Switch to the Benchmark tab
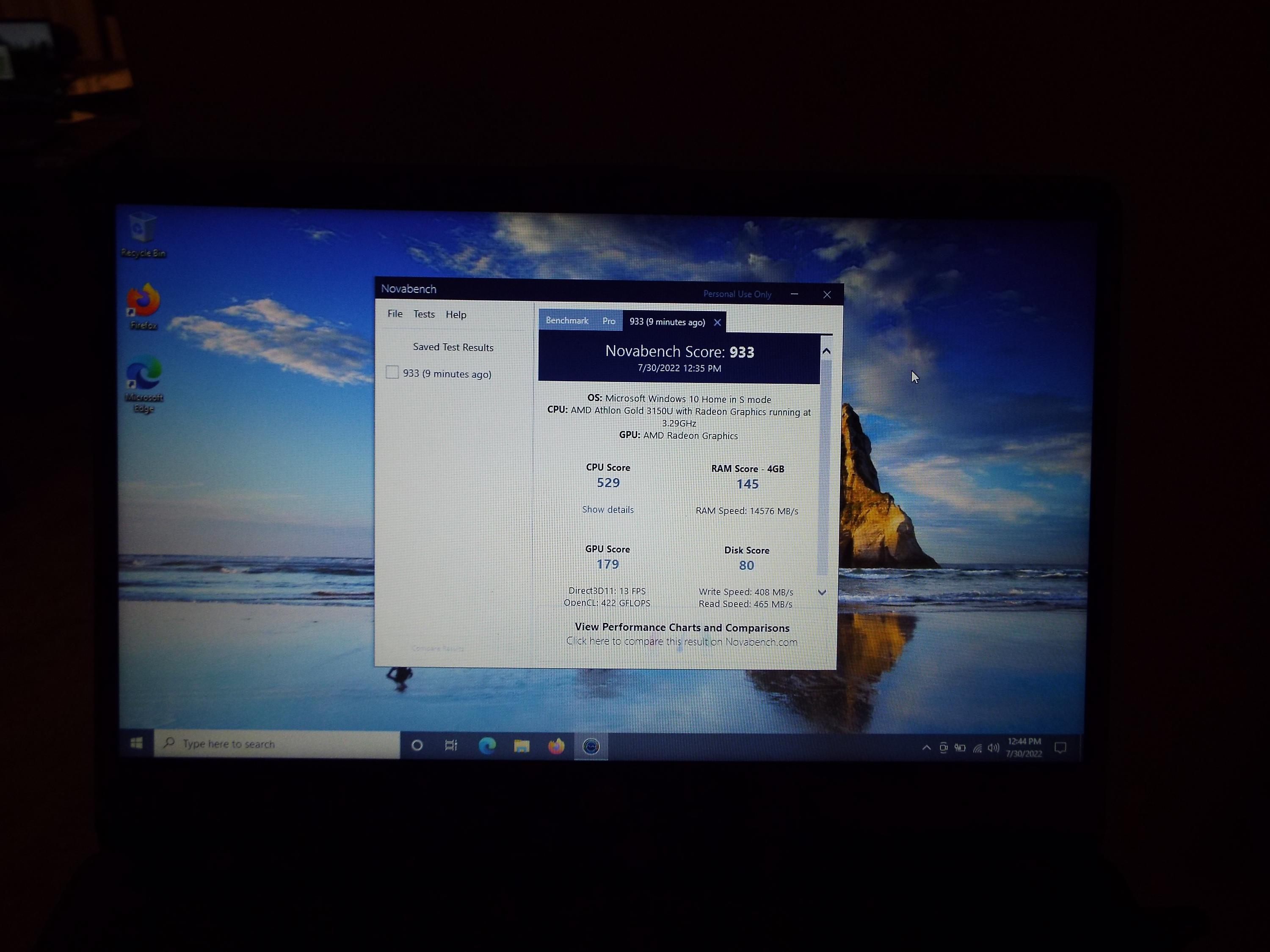The image size is (1270, 952). click(567, 321)
